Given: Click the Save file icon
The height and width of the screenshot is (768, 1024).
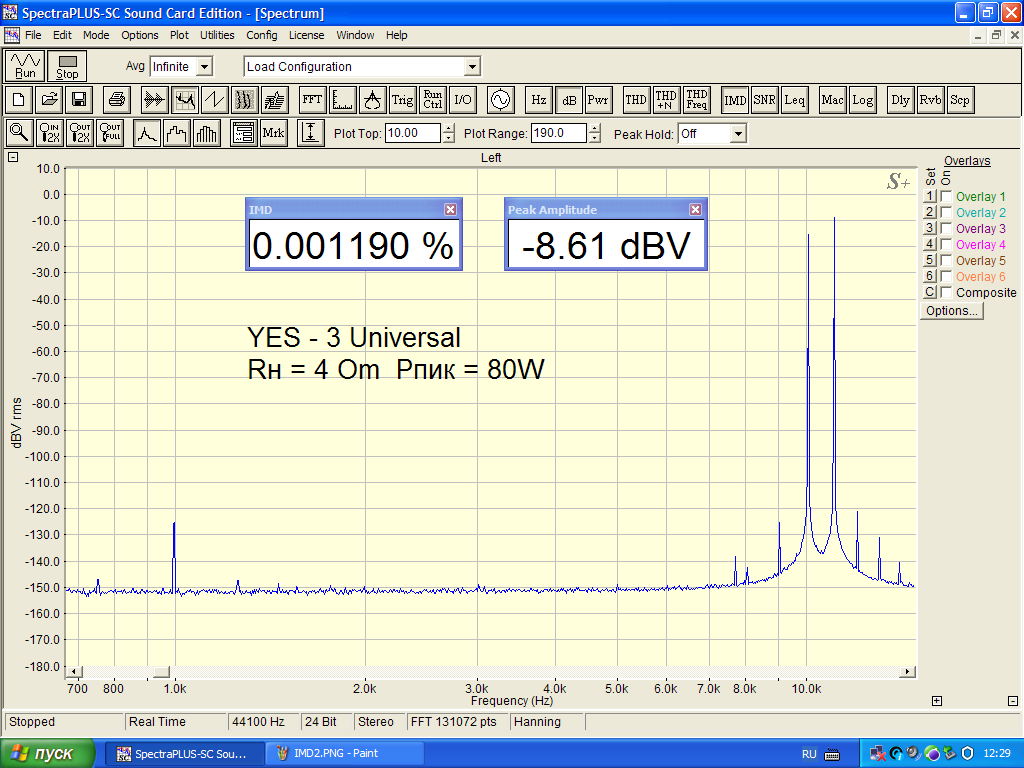Looking at the screenshot, I should 79,99.
